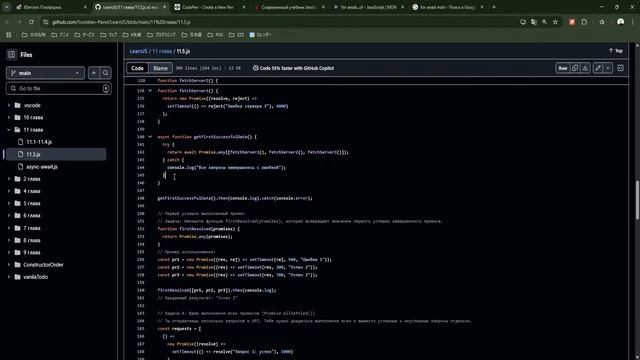
Task: Open more edit options dropdown
Action: click(x=608, y=68)
